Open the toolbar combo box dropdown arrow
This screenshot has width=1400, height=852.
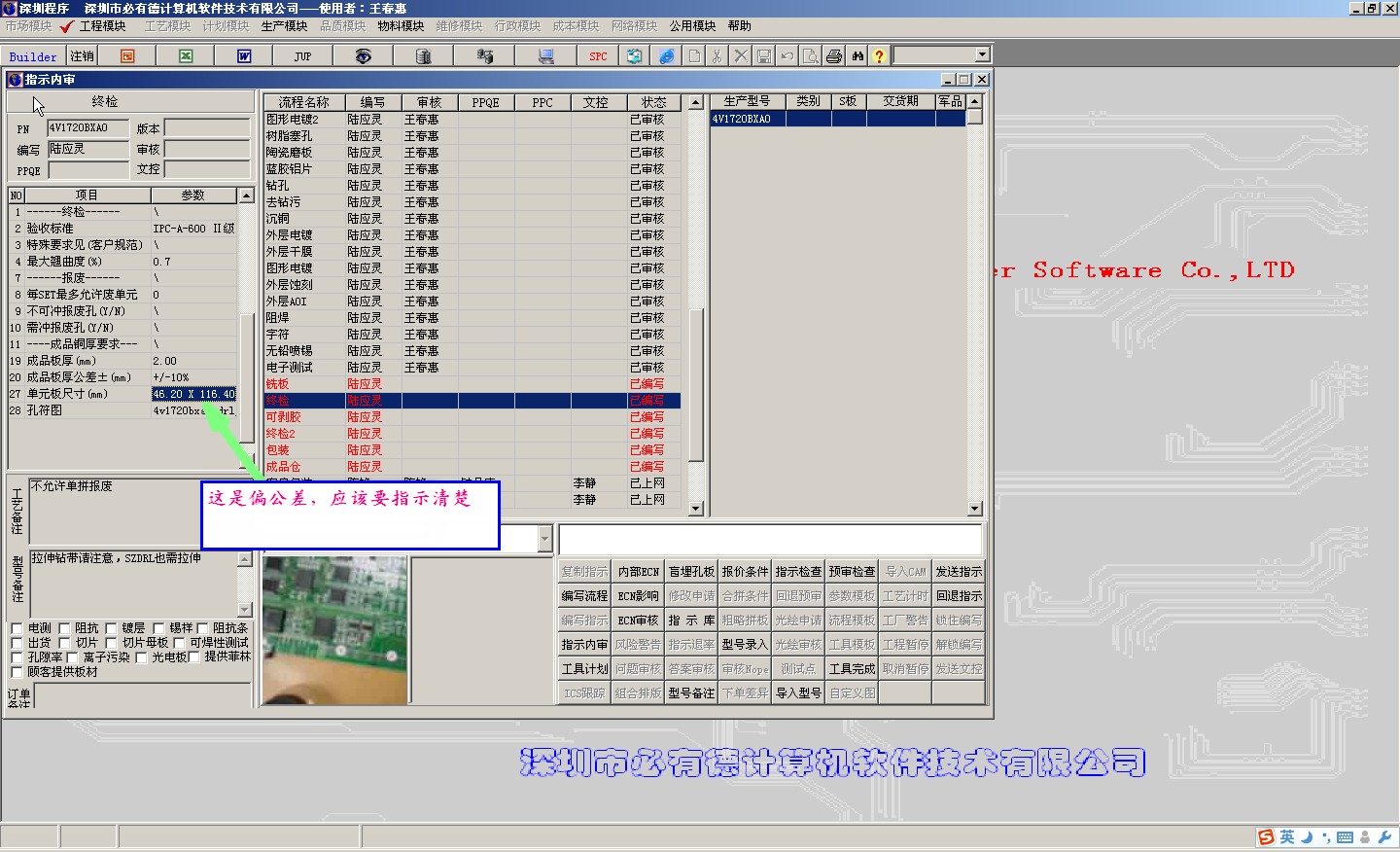coord(982,55)
